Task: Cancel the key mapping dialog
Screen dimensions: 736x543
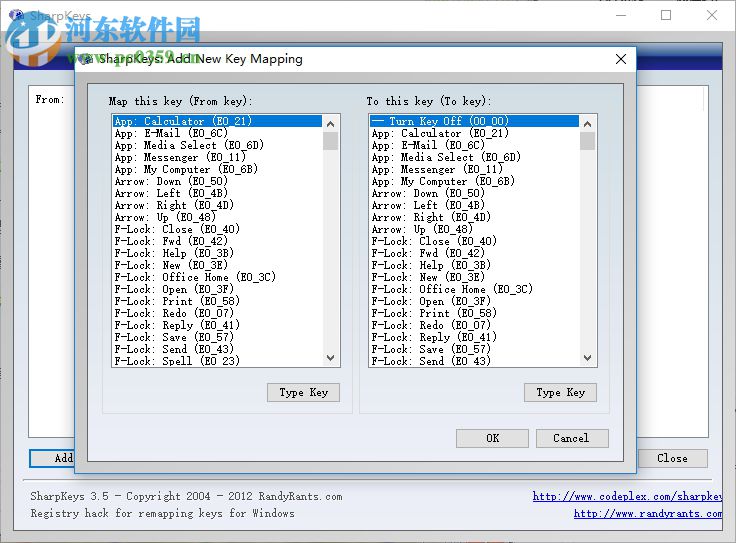Action: [572, 438]
